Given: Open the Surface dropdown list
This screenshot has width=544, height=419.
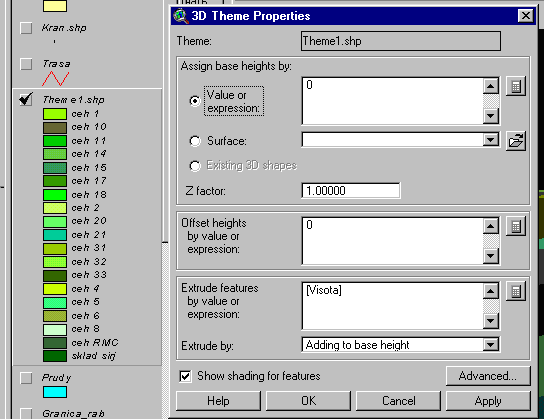Looking at the screenshot, I should coord(491,140).
